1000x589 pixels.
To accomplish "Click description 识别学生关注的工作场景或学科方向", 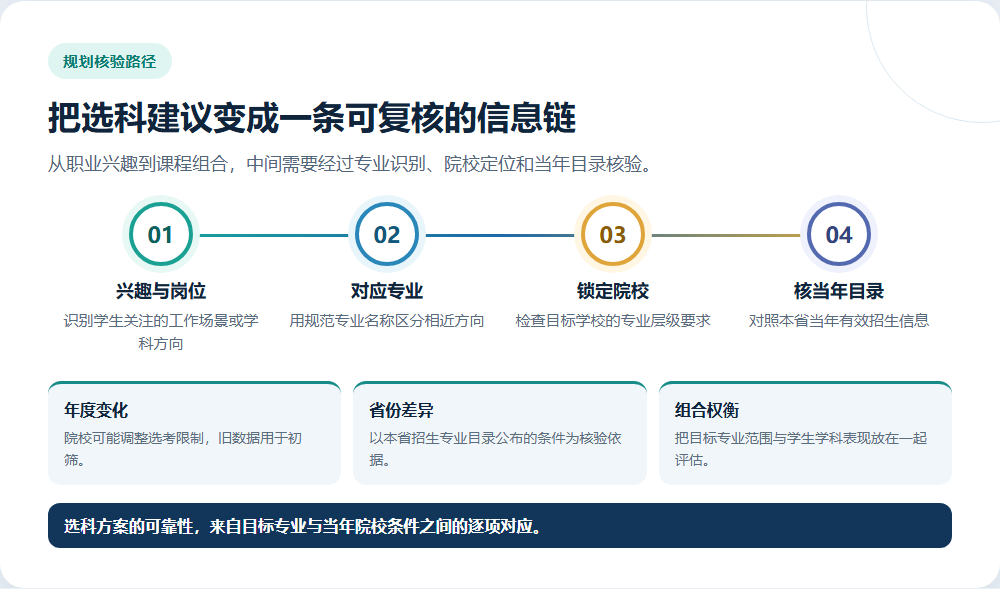I will [x=161, y=331].
